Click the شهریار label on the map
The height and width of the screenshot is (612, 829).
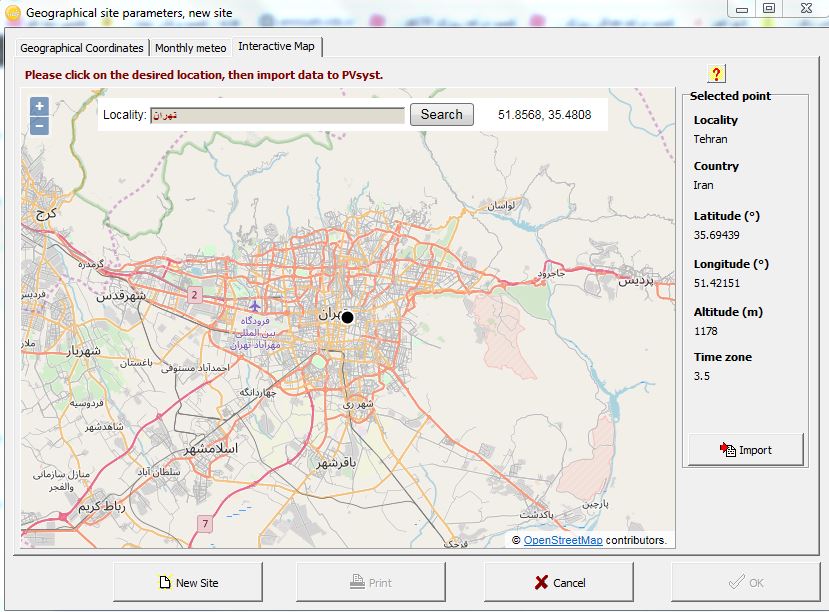[84, 351]
